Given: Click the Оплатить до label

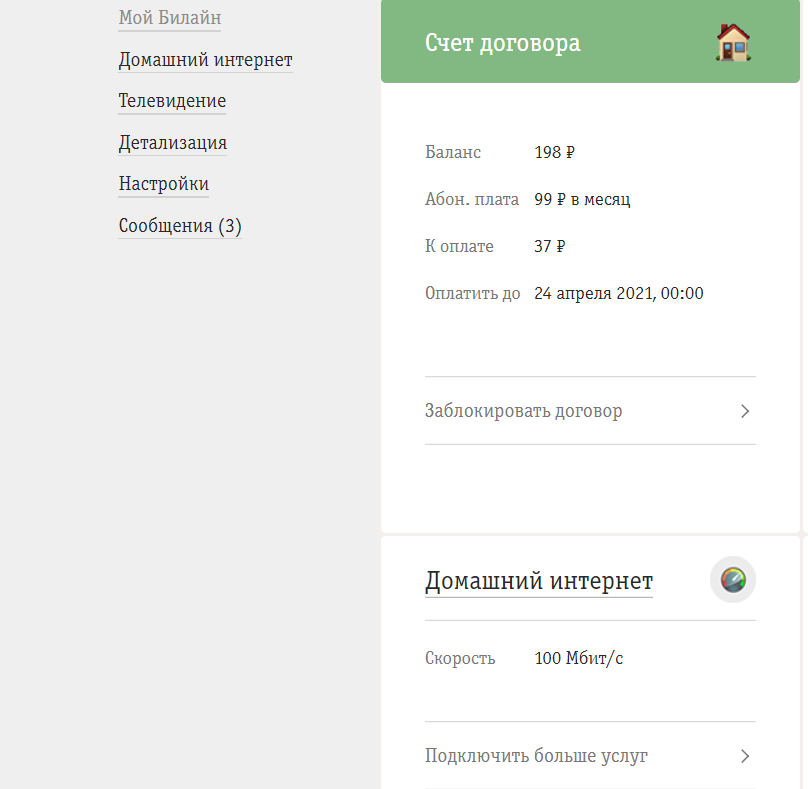Looking at the screenshot, I should click(472, 293).
